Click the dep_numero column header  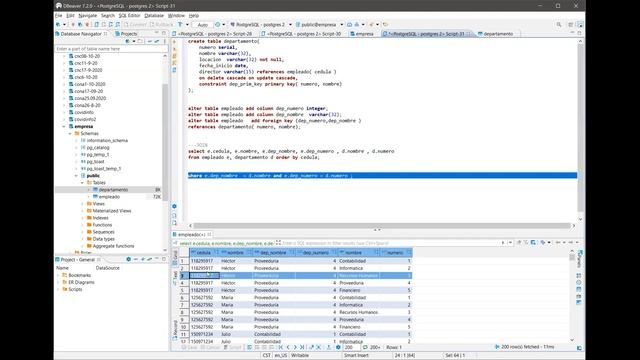(x=316, y=253)
